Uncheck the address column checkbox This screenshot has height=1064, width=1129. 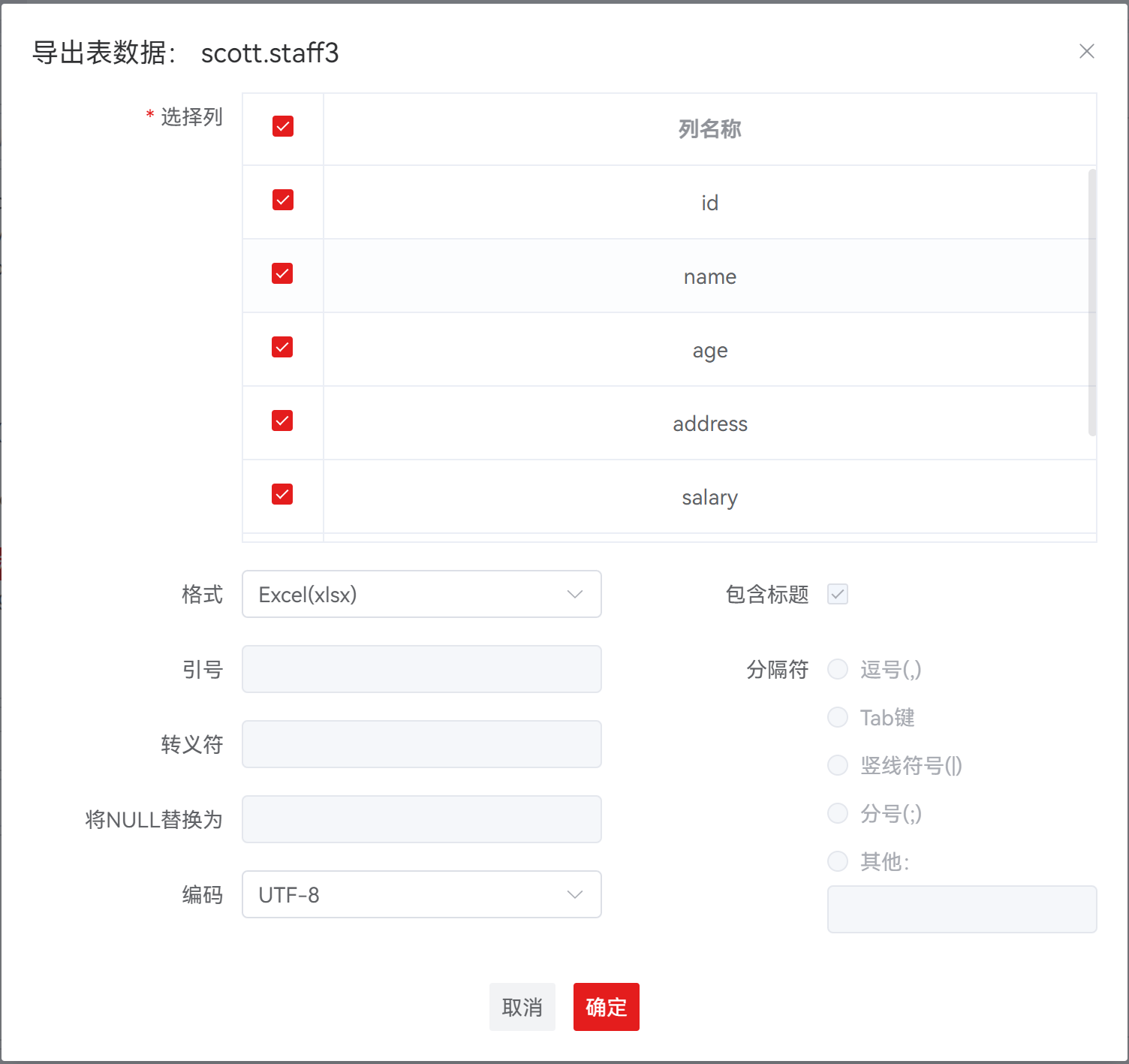283,420
